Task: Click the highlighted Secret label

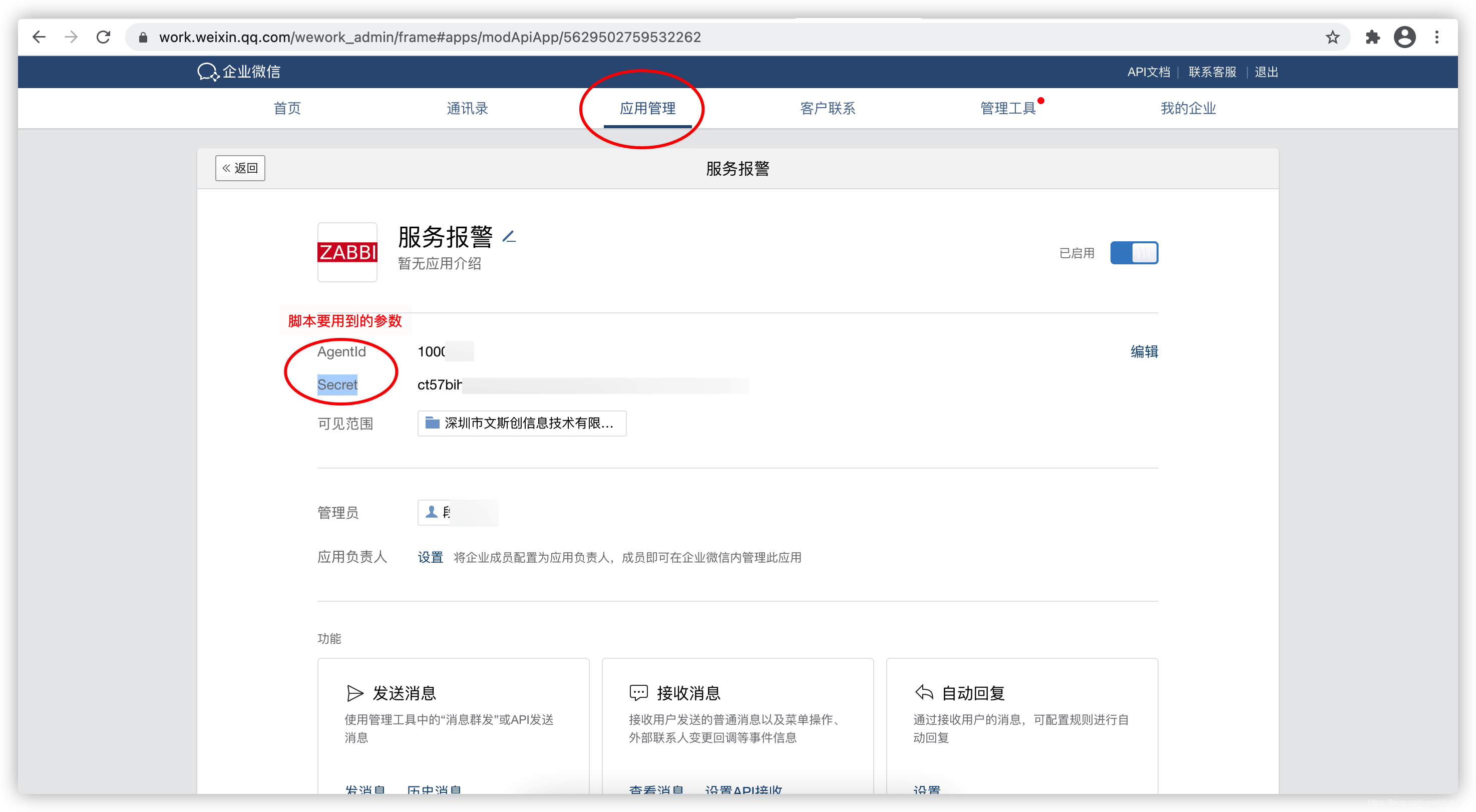Action: click(337, 384)
